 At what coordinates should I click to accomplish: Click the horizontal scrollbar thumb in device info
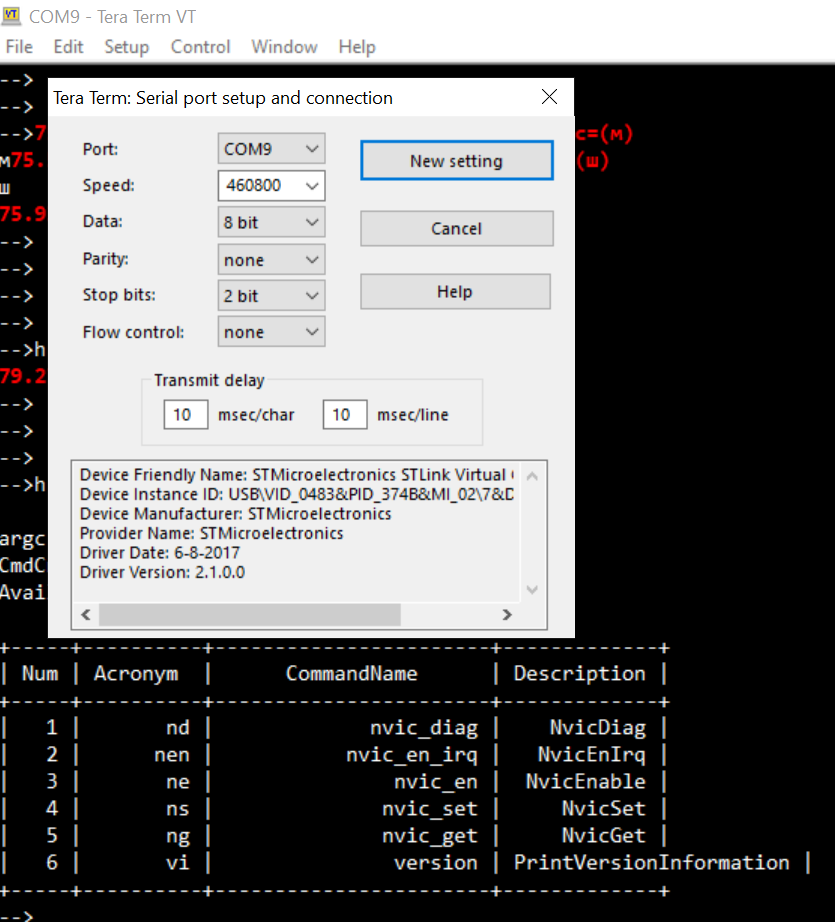(x=250, y=614)
